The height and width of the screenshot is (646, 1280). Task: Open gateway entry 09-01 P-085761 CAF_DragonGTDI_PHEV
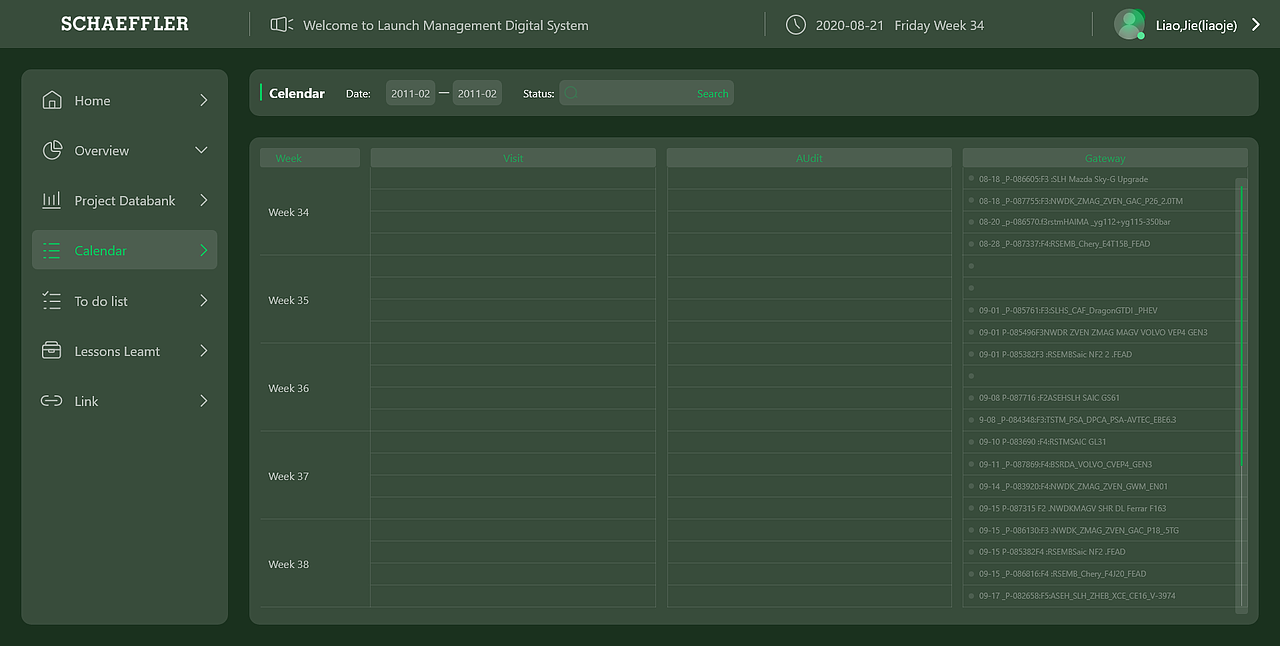pyautogui.click(x=1068, y=310)
